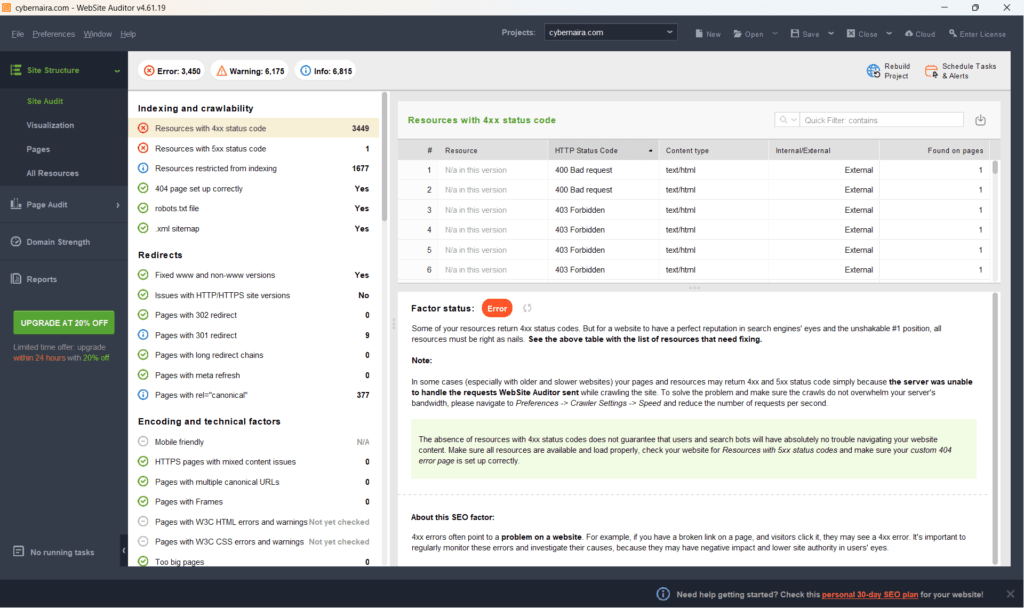Expand the Save button dropdown arrow

pyautogui.click(x=831, y=33)
